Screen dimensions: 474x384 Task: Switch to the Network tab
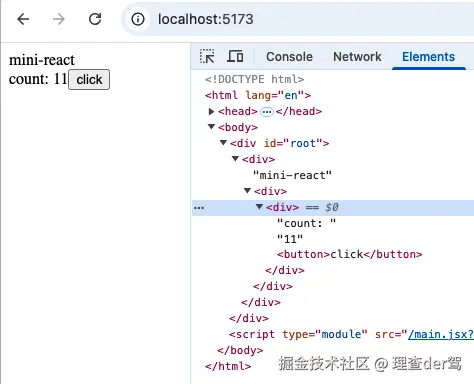click(x=357, y=57)
